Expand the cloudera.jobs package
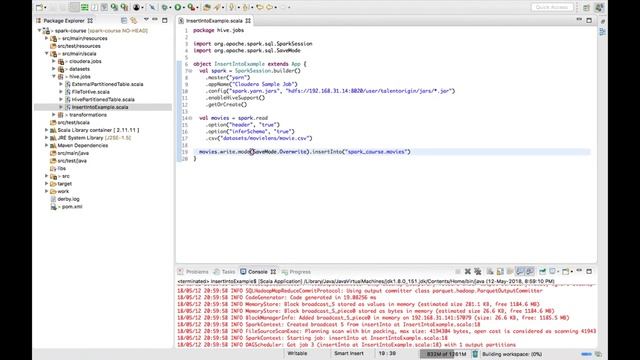Image resolution: width=640 pixels, height=360 pixels. click(x=53, y=61)
